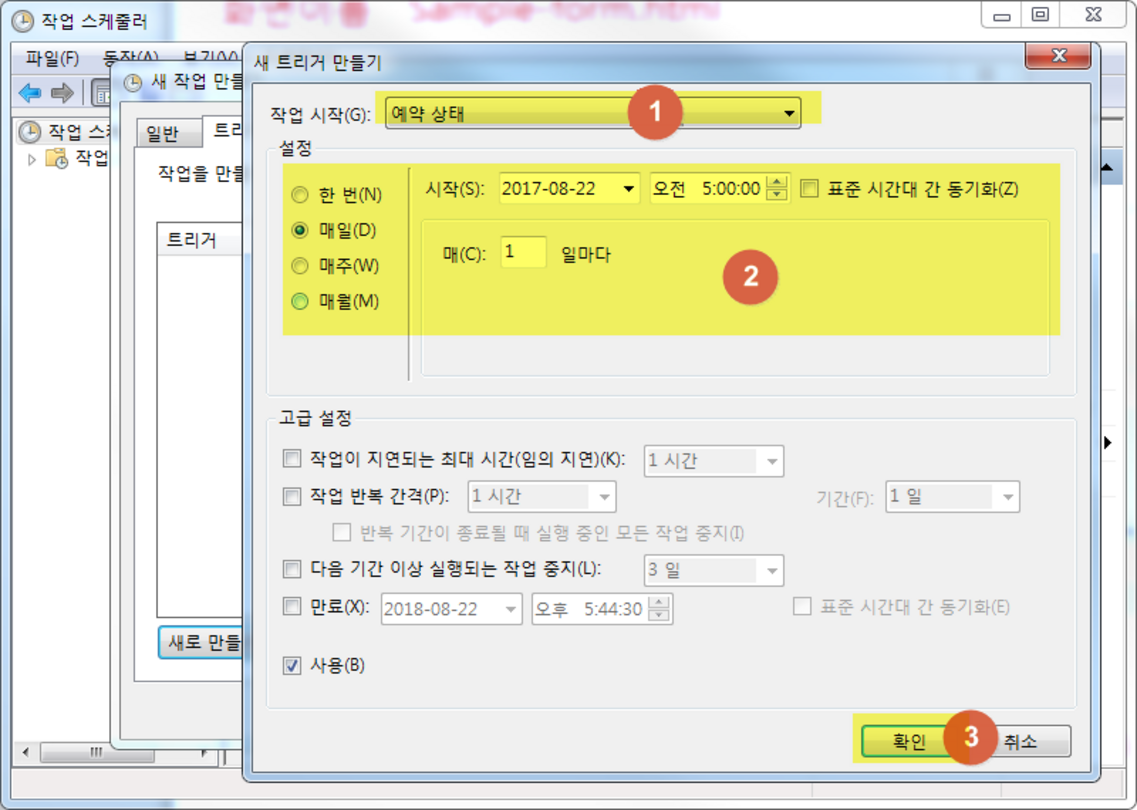The width and height of the screenshot is (1137, 810).
Task: Select the 매주(W) radio button
Action: click(x=299, y=266)
